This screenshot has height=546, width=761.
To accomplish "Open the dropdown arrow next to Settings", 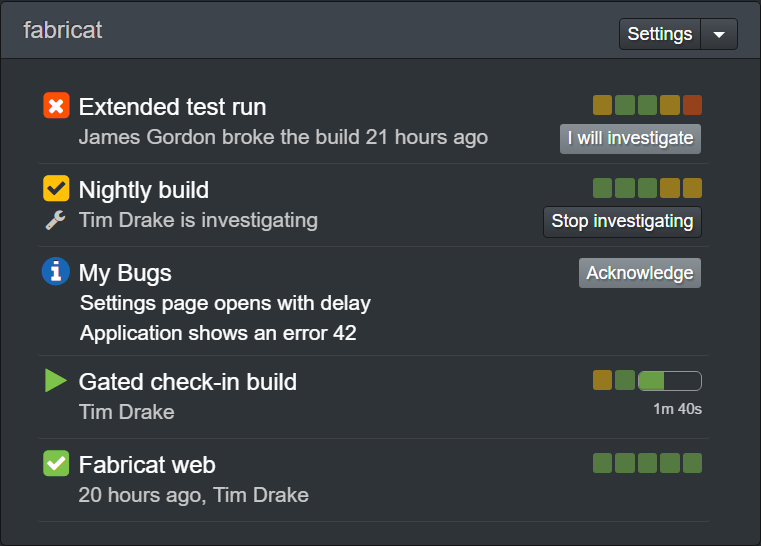I will click(719, 34).
